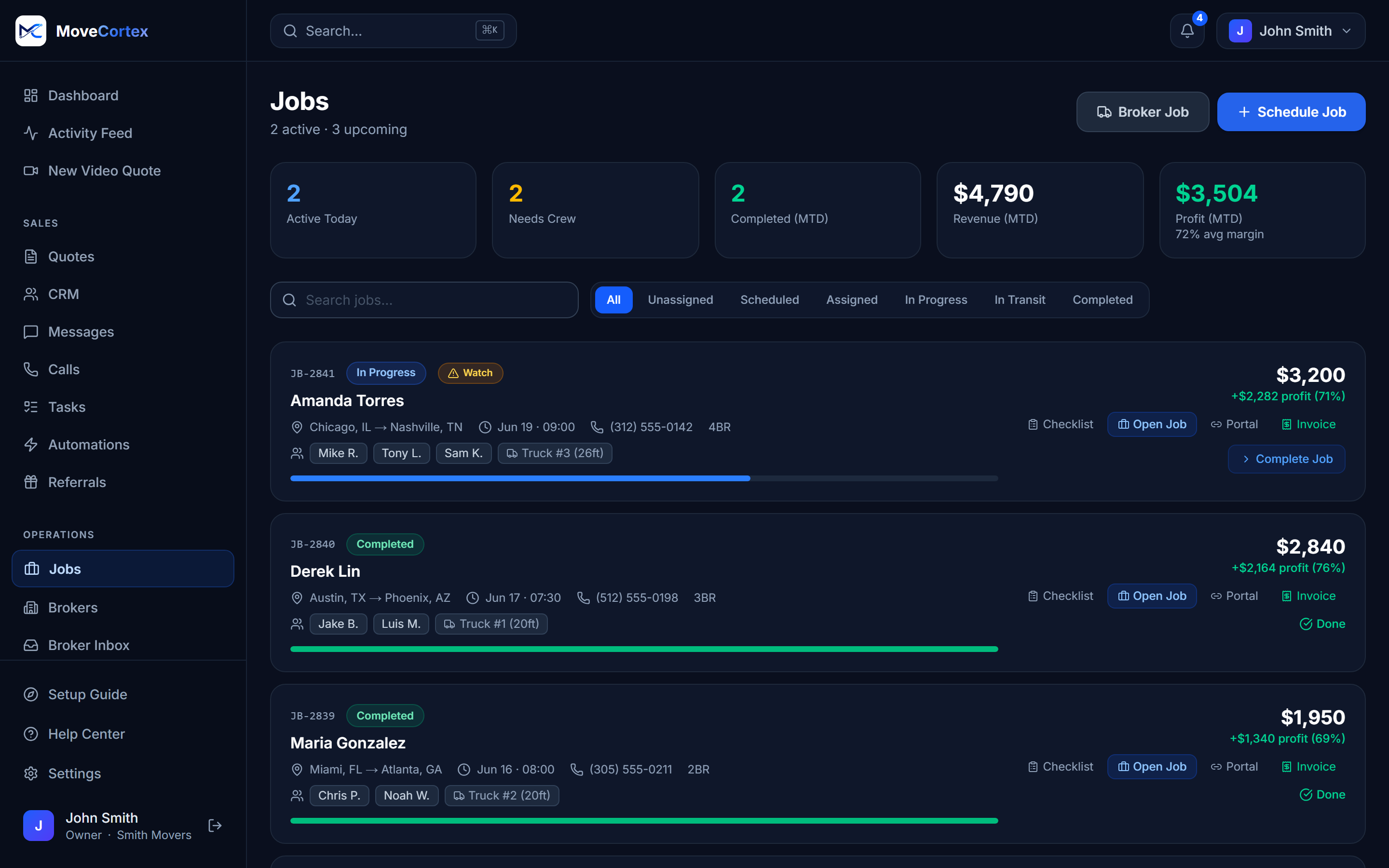This screenshot has height=868, width=1389.
Task: Switch to the In Progress filter tab
Action: pyautogui.click(x=936, y=299)
